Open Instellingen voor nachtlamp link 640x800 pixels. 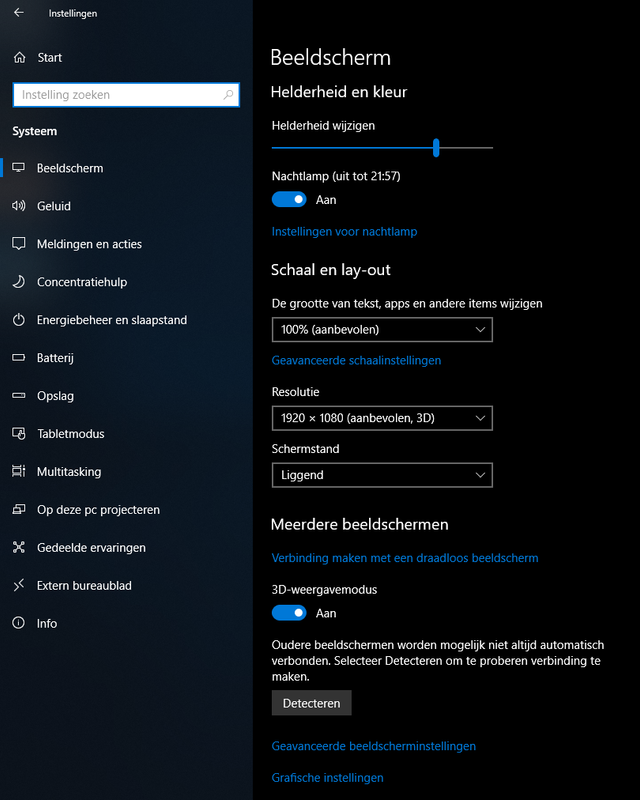[344, 232]
